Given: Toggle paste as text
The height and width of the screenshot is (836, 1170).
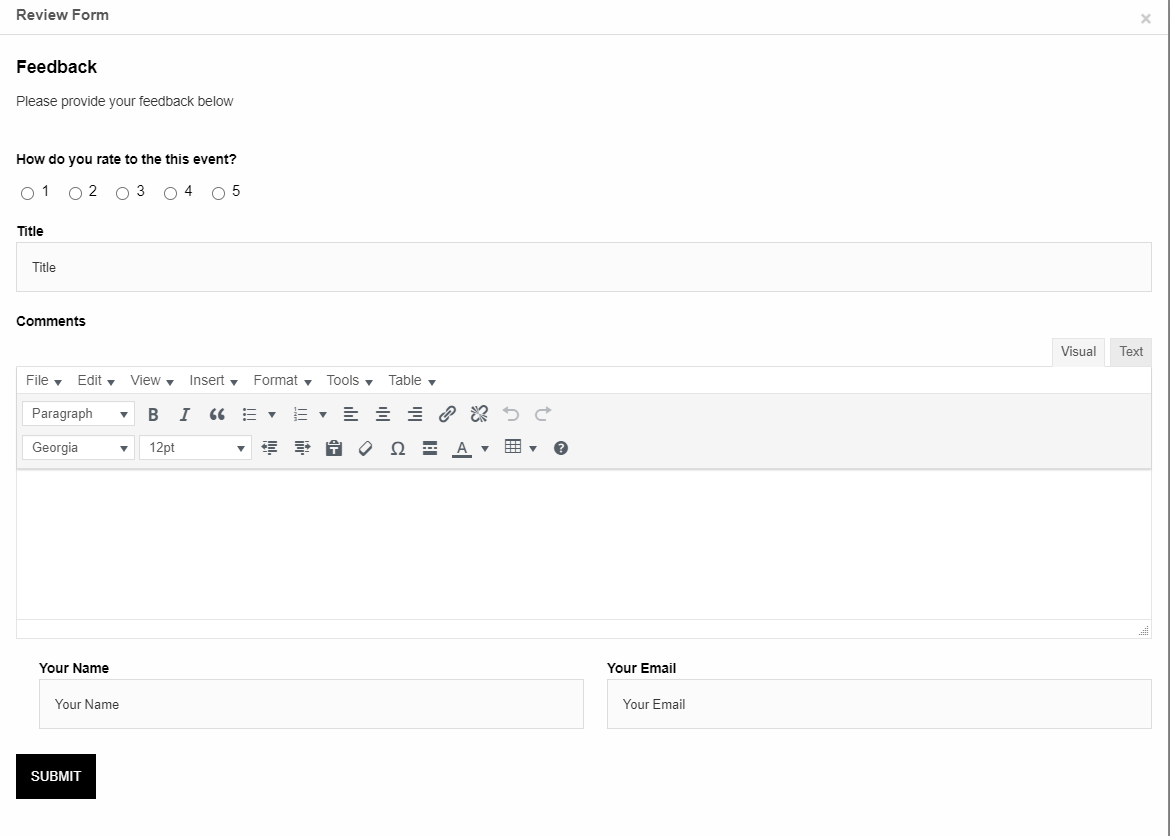Looking at the screenshot, I should coord(334,448).
